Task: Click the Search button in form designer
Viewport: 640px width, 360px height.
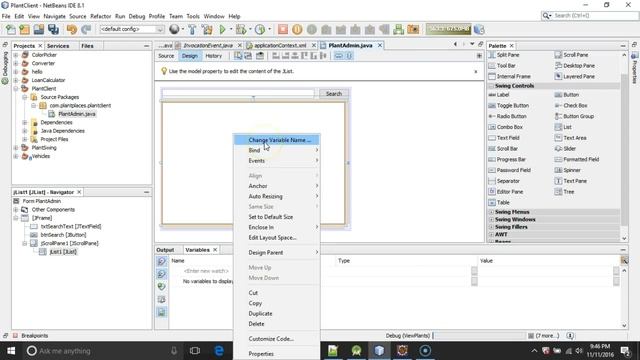Action: tap(334, 94)
